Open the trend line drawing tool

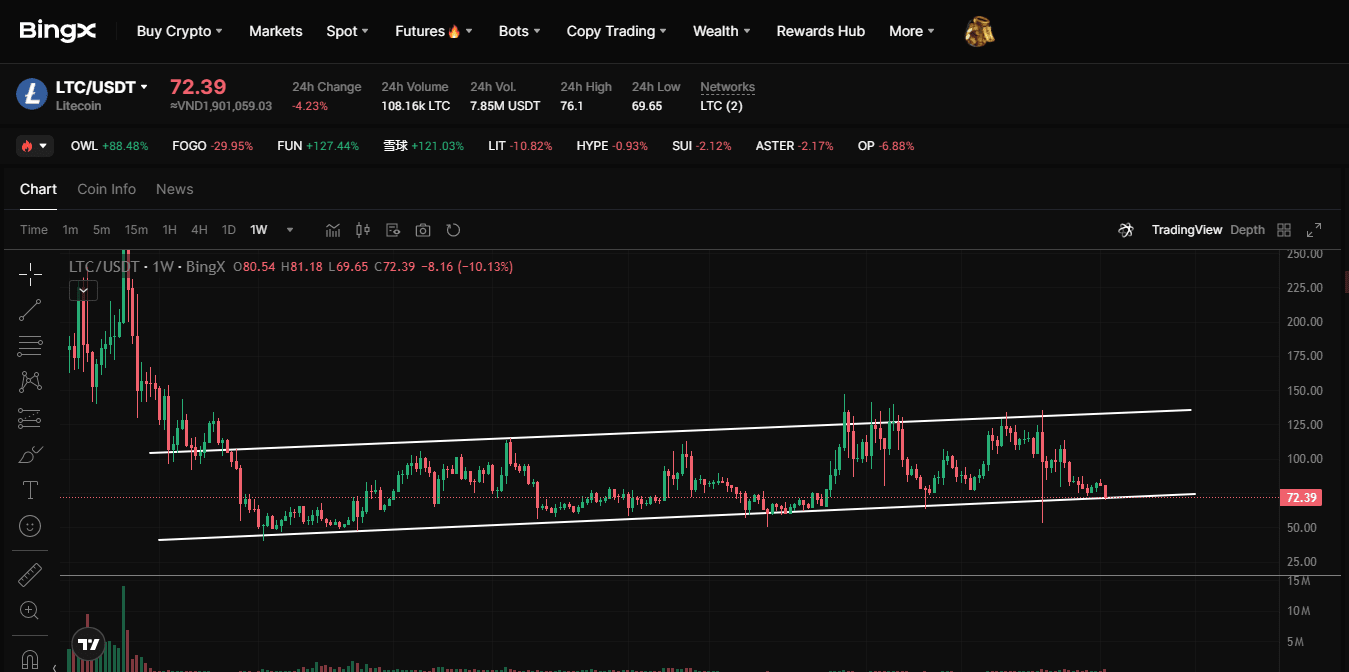[x=30, y=308]
